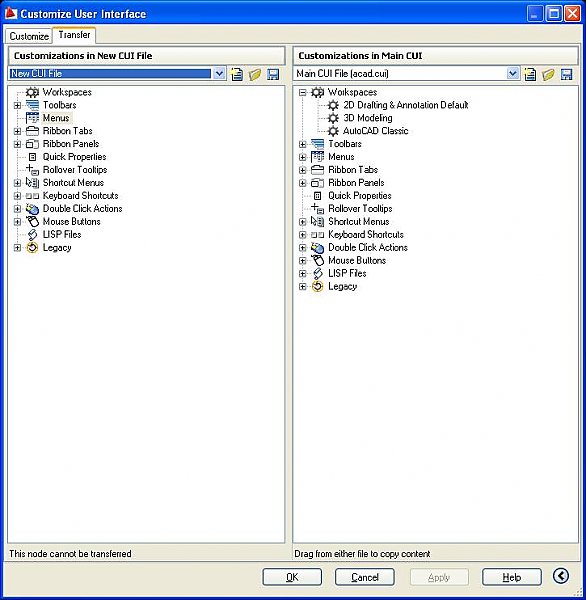Expand Legacy node in left tree
The width and height of the screenshot is (586, 600).
pos(17,248)
